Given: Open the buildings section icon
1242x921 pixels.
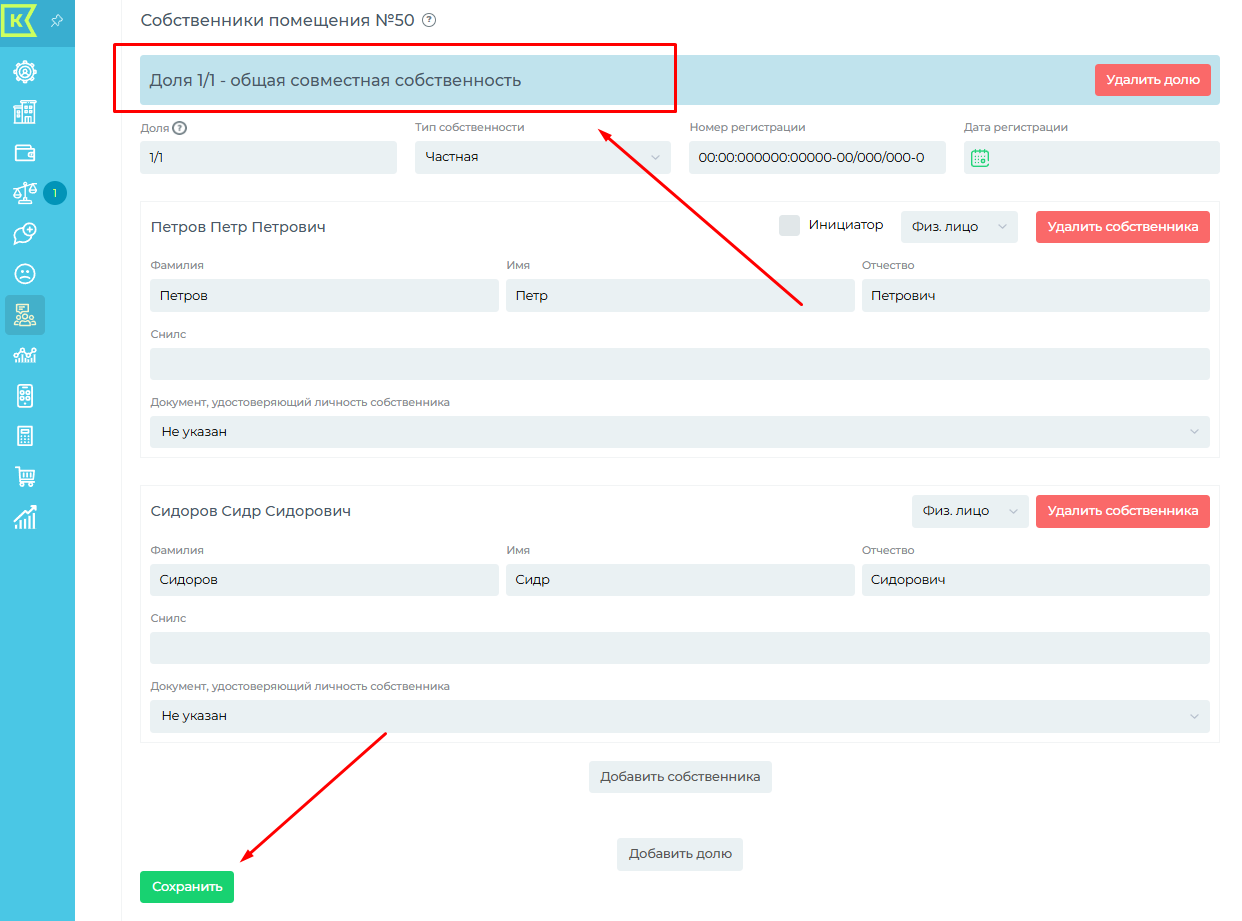Looking at the screenshot, I should click(25, 112).
